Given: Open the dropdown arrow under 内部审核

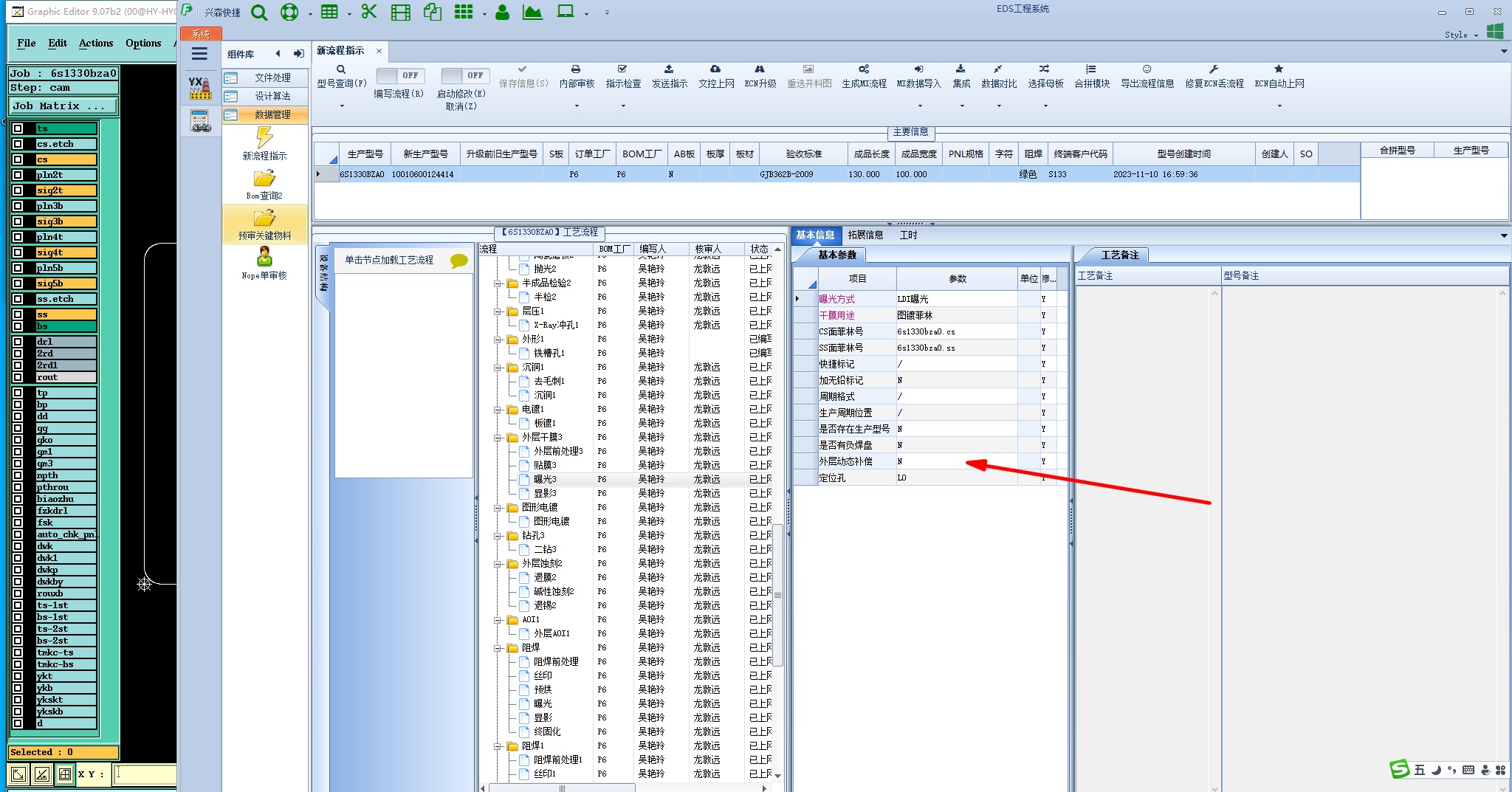Looking at the screenshot, I should [577, 106].
